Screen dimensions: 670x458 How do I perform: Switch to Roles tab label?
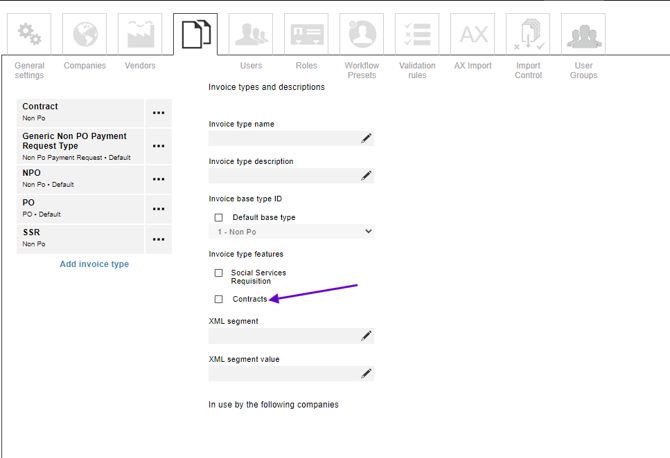coord(306,65)
